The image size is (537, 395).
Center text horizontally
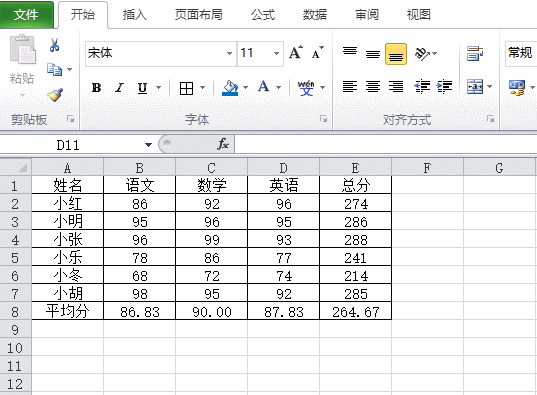tap(373, 86)
